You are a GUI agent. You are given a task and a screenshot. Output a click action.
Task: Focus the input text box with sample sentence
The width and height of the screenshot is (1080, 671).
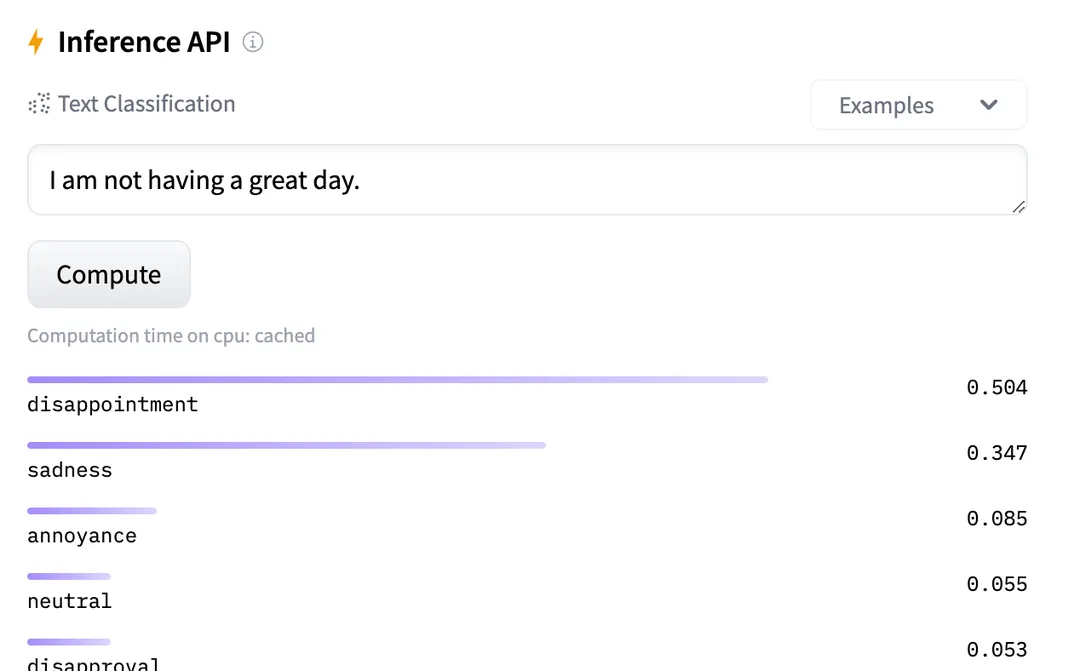526,180
